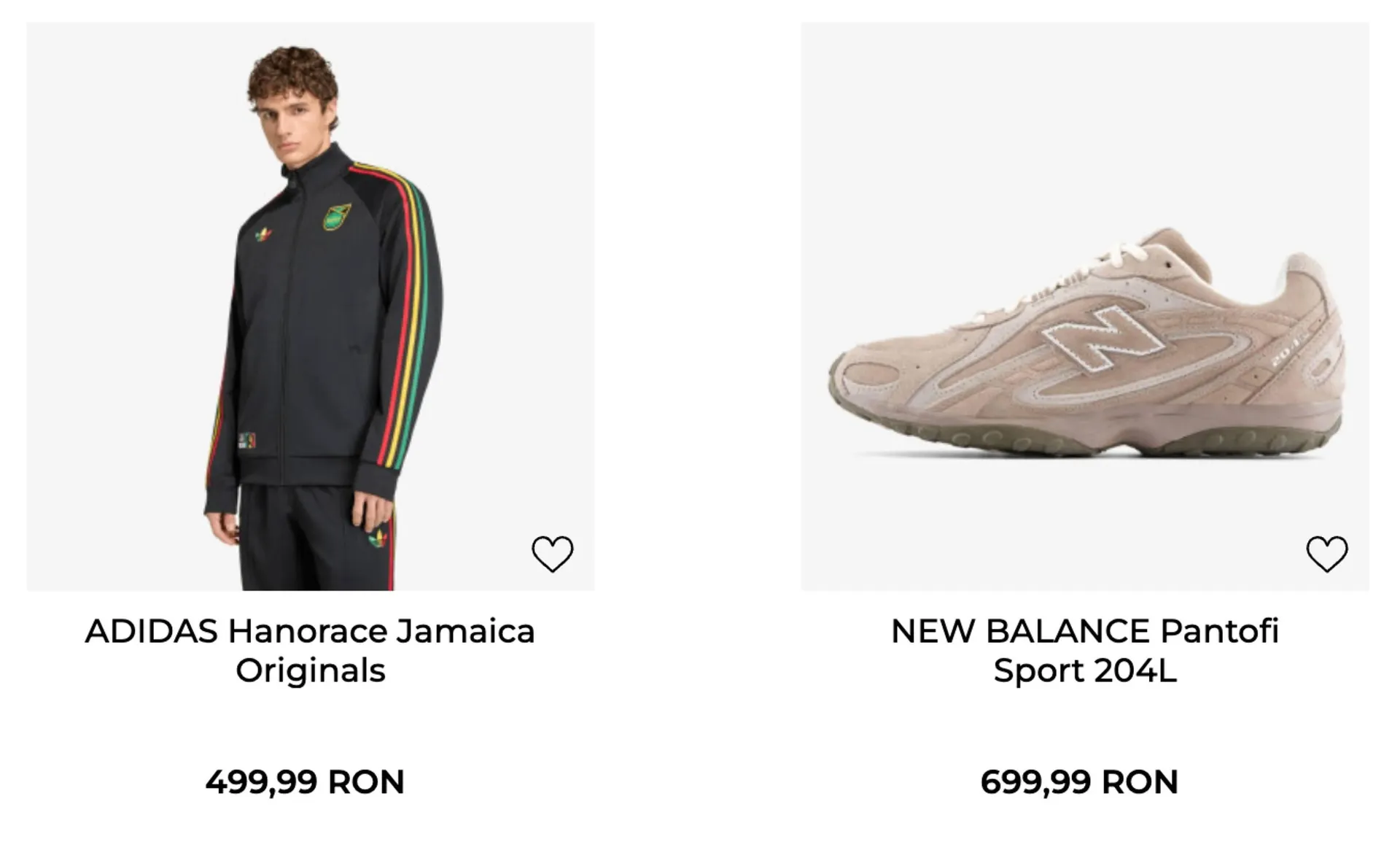1400x866 pixels.
Task: Click Sport 204L text in shoe title
Action: [1084, 670]
